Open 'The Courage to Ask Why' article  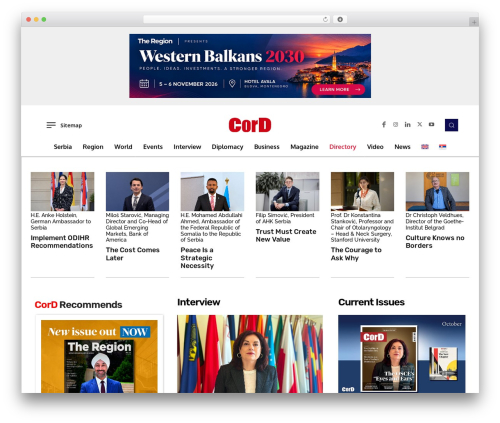[x=356, y=254]
